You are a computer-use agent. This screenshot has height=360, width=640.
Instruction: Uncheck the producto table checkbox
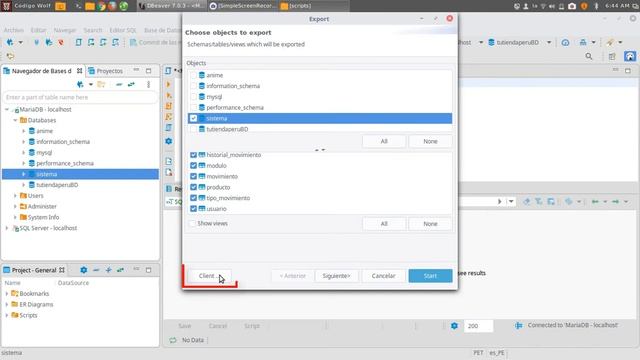point(193,187)
